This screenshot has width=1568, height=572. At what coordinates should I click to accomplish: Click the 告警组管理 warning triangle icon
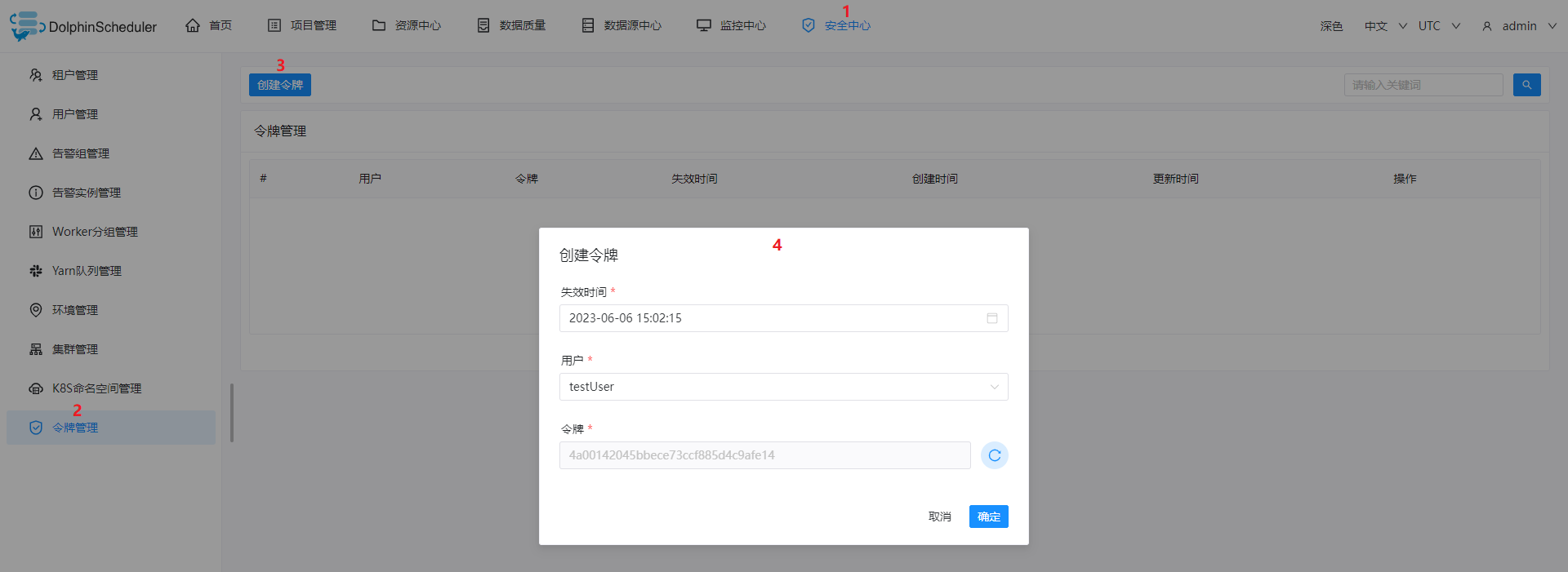pos(36,153)
